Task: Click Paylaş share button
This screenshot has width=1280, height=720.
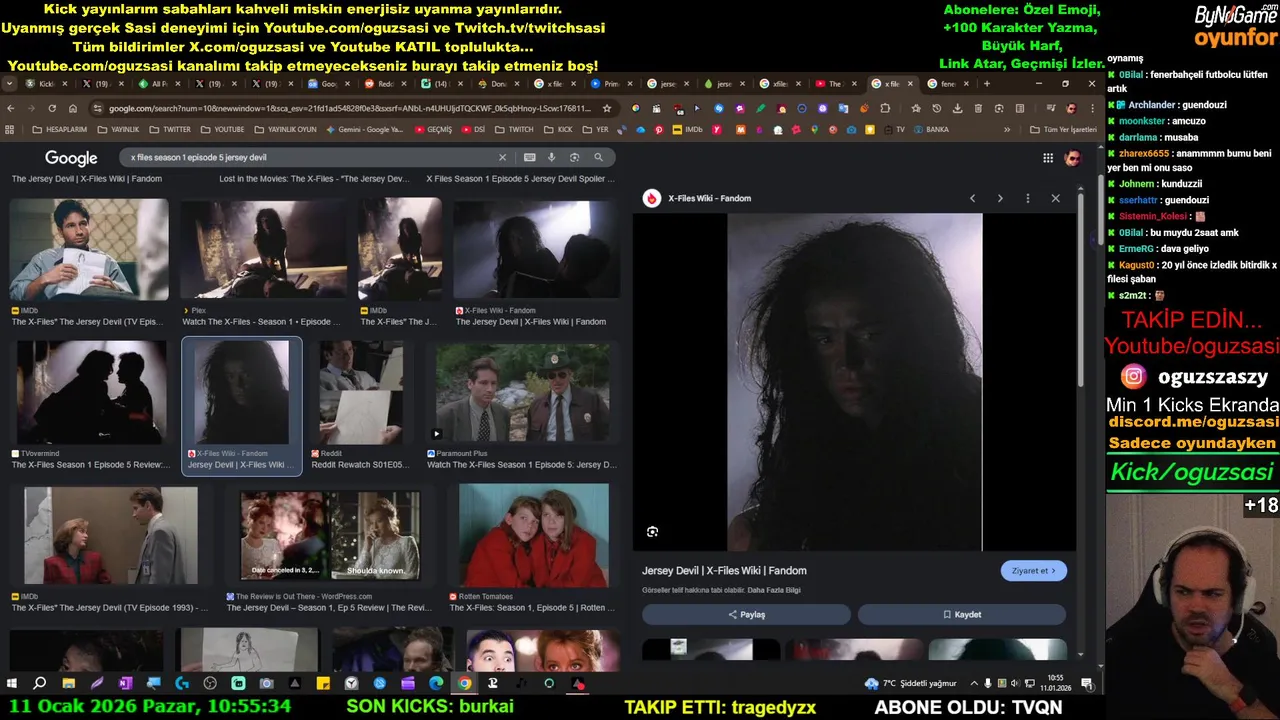Action: [746, 615]
